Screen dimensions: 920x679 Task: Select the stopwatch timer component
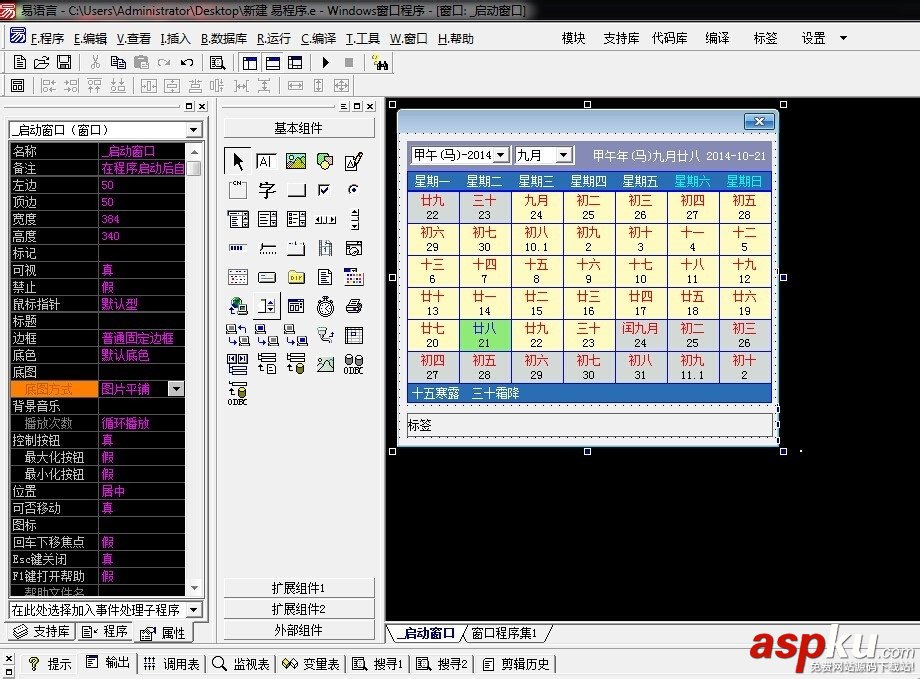point(325,306)
